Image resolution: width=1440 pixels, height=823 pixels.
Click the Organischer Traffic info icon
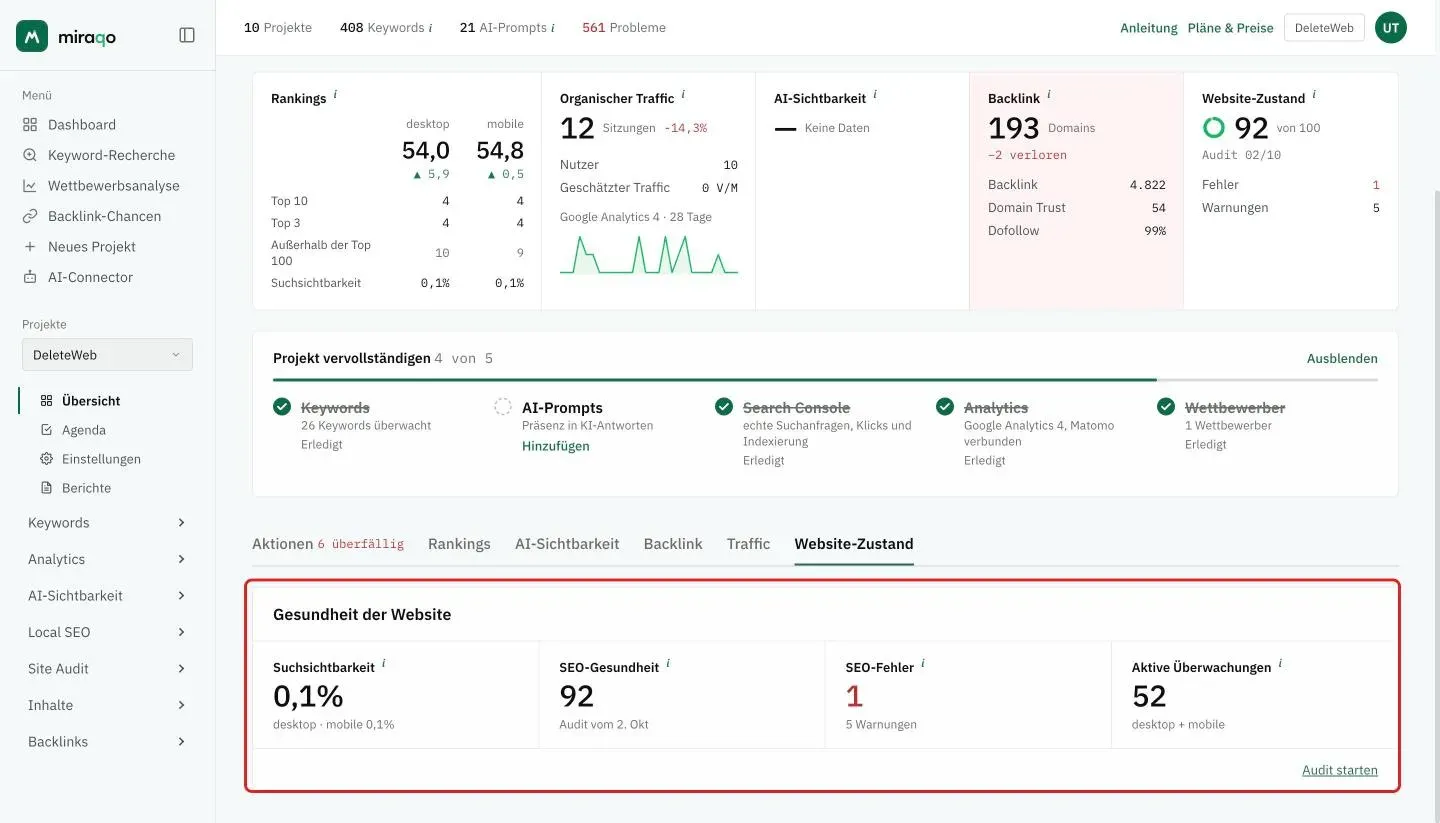pos(683,95)
